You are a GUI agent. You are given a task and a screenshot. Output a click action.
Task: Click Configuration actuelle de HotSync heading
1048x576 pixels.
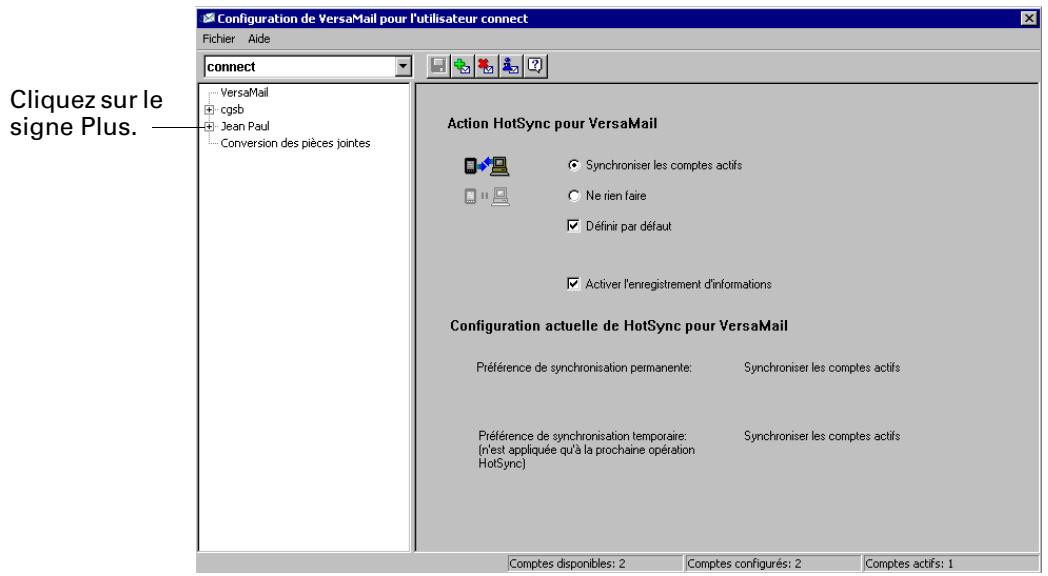618,326
